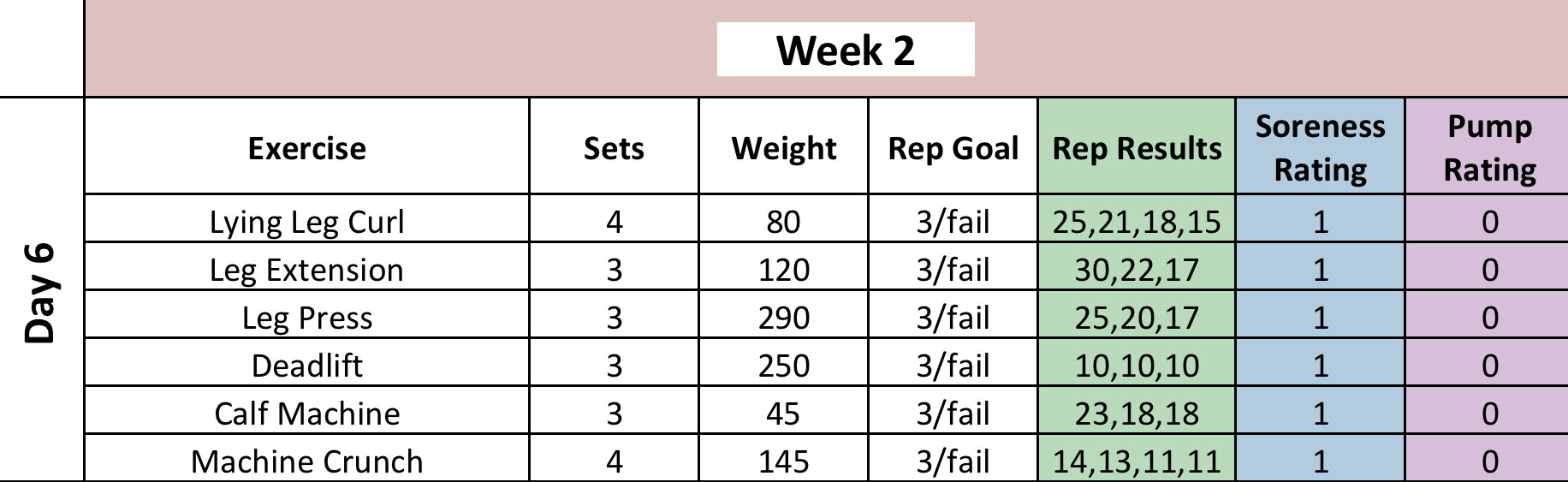Click the Exercise column header
Screen dimensions: 1568x482
pyautogui.click(x=306, y=148)
